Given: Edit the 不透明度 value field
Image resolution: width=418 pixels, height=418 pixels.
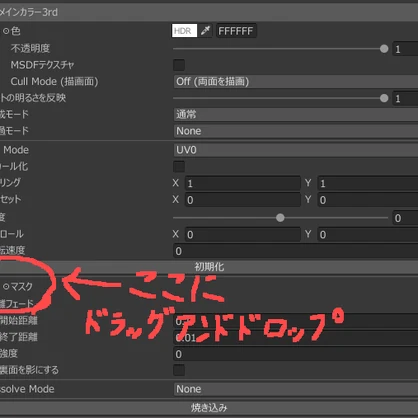Looking at the screenshot, I should pyautogui.click(x=405, y=49).
